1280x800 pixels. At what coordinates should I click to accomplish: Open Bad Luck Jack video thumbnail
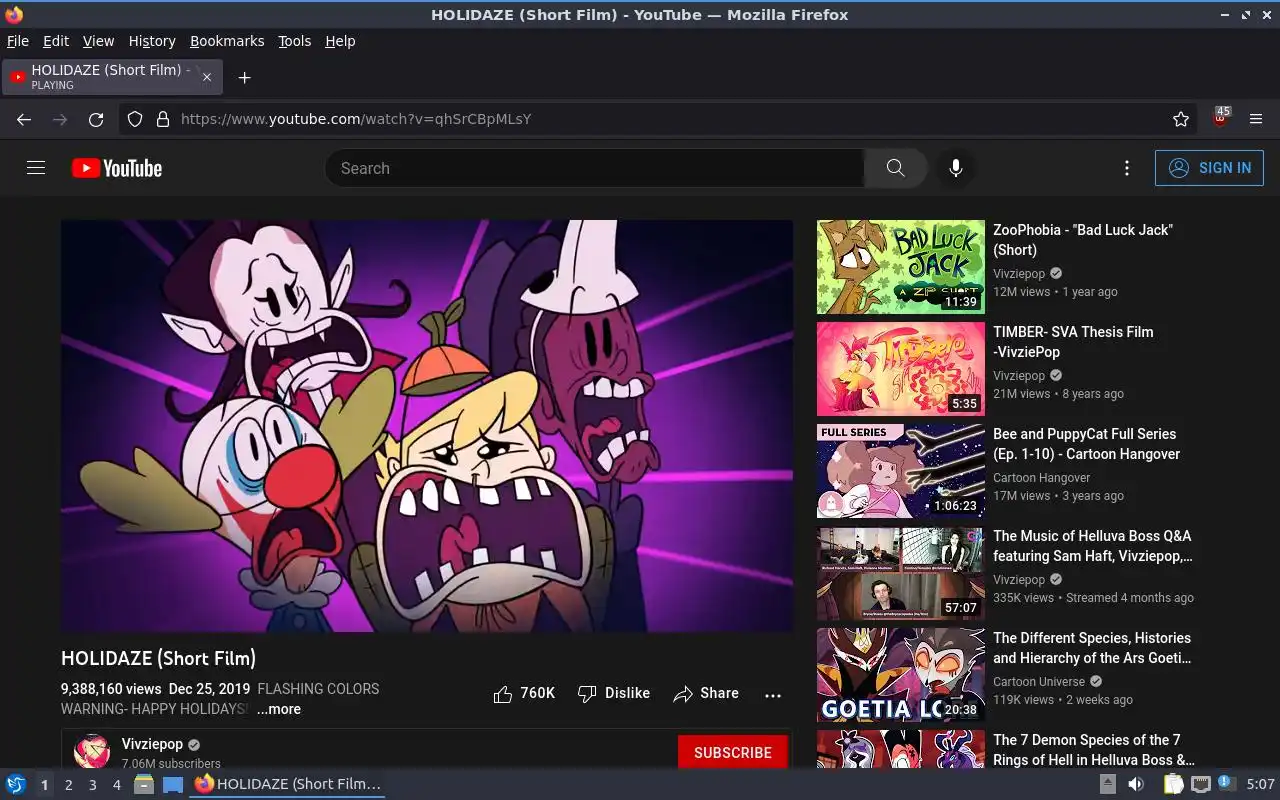901,267
